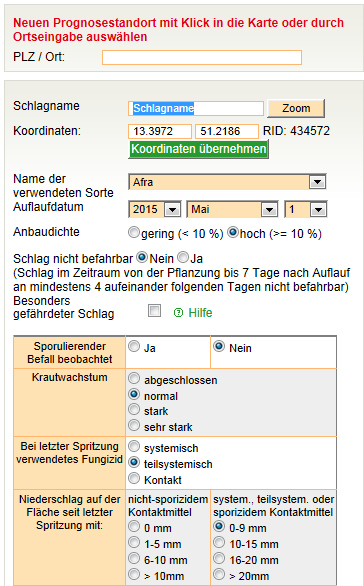The image size is (364, 586).
Task: Click the Zoom button
Action: click(296, 108)
